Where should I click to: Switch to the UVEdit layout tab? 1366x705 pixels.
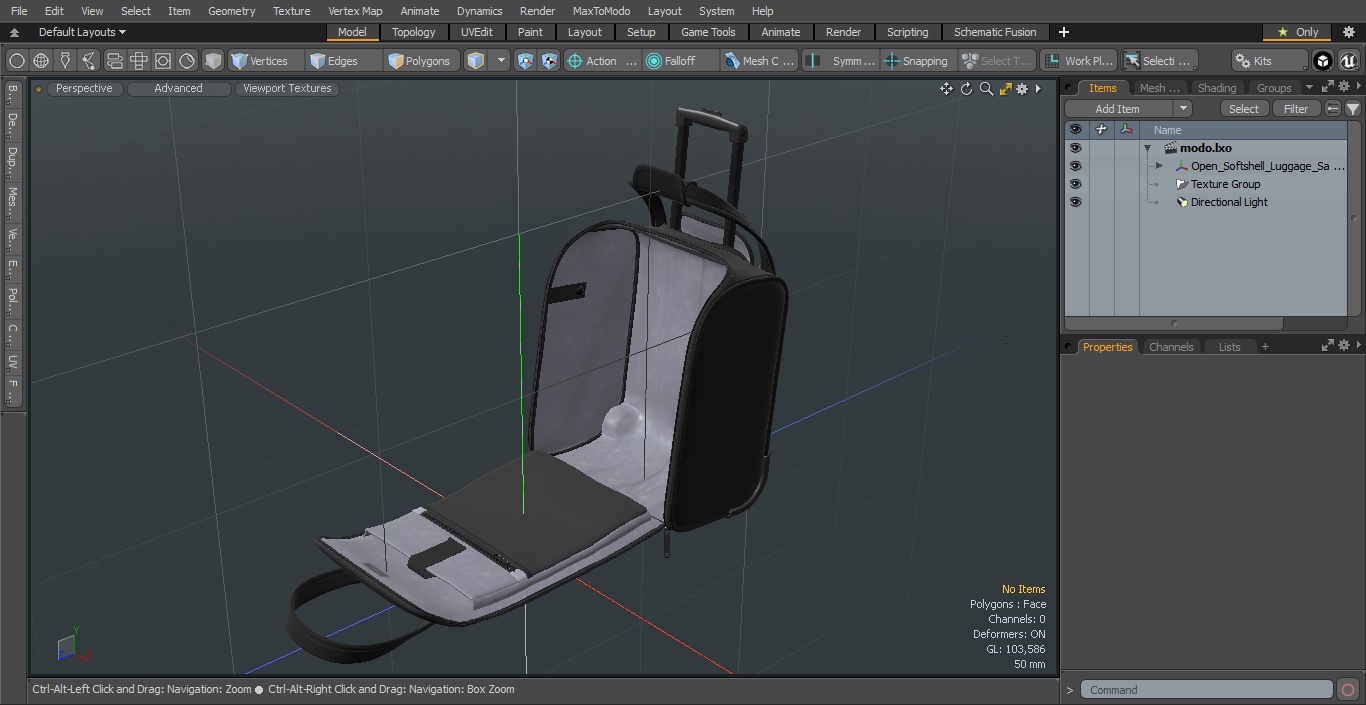click(477, 32)
